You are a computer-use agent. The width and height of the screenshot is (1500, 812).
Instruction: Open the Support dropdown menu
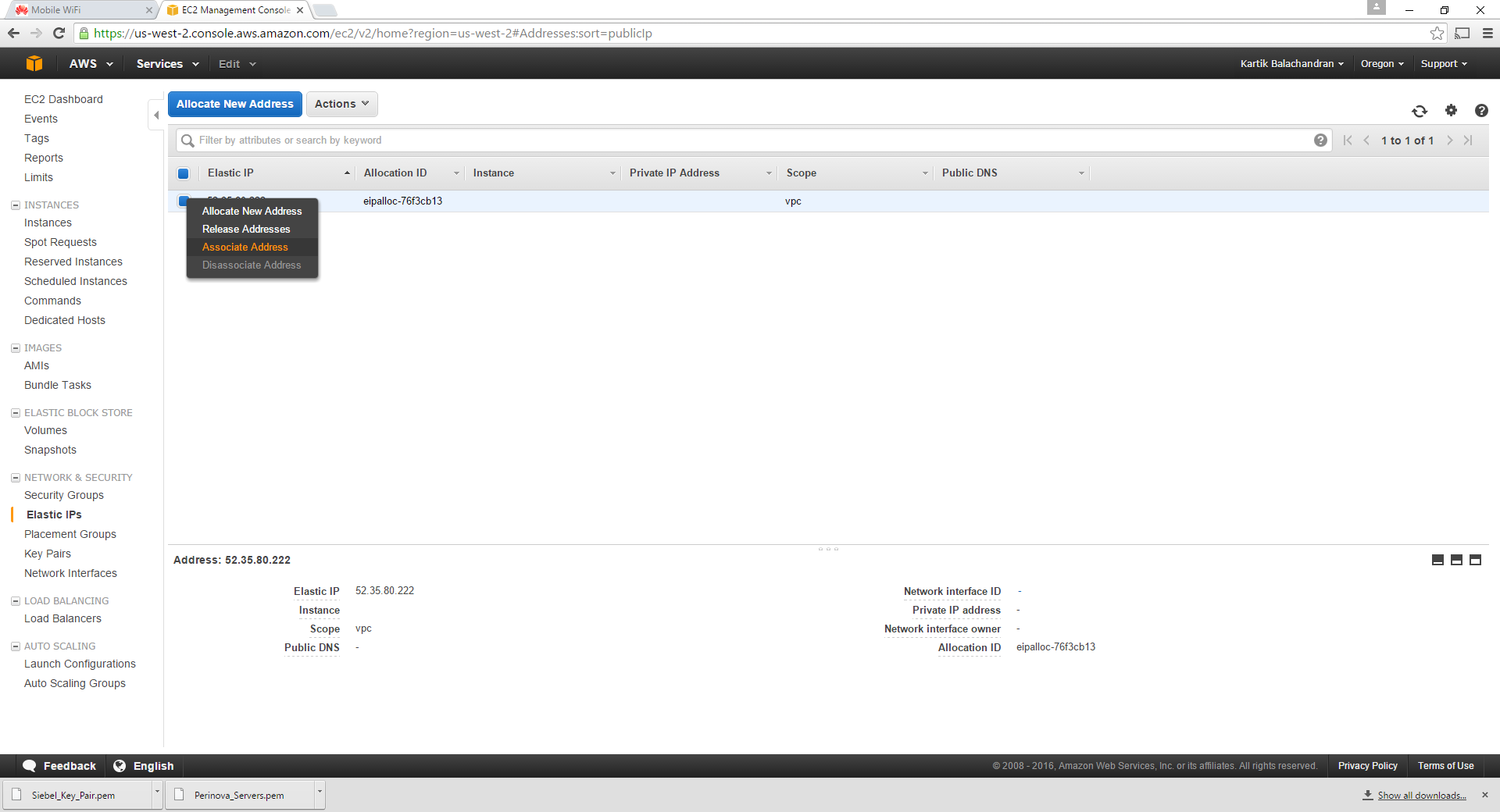(1444, 64)
